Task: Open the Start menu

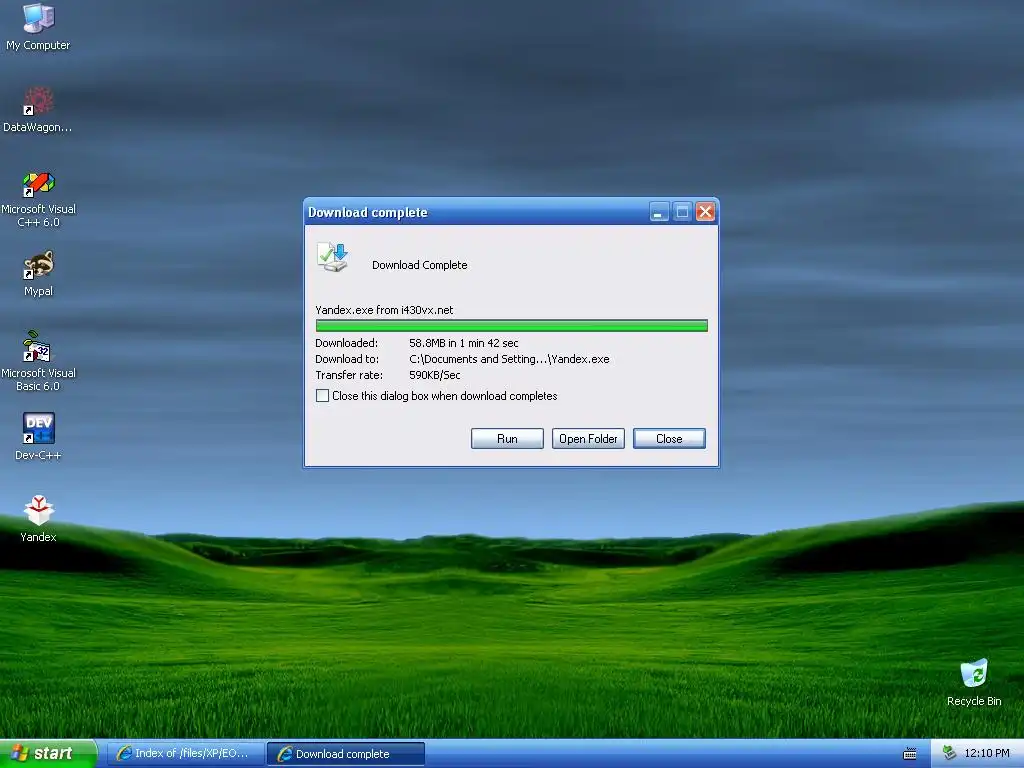Action: click(49, 754)
